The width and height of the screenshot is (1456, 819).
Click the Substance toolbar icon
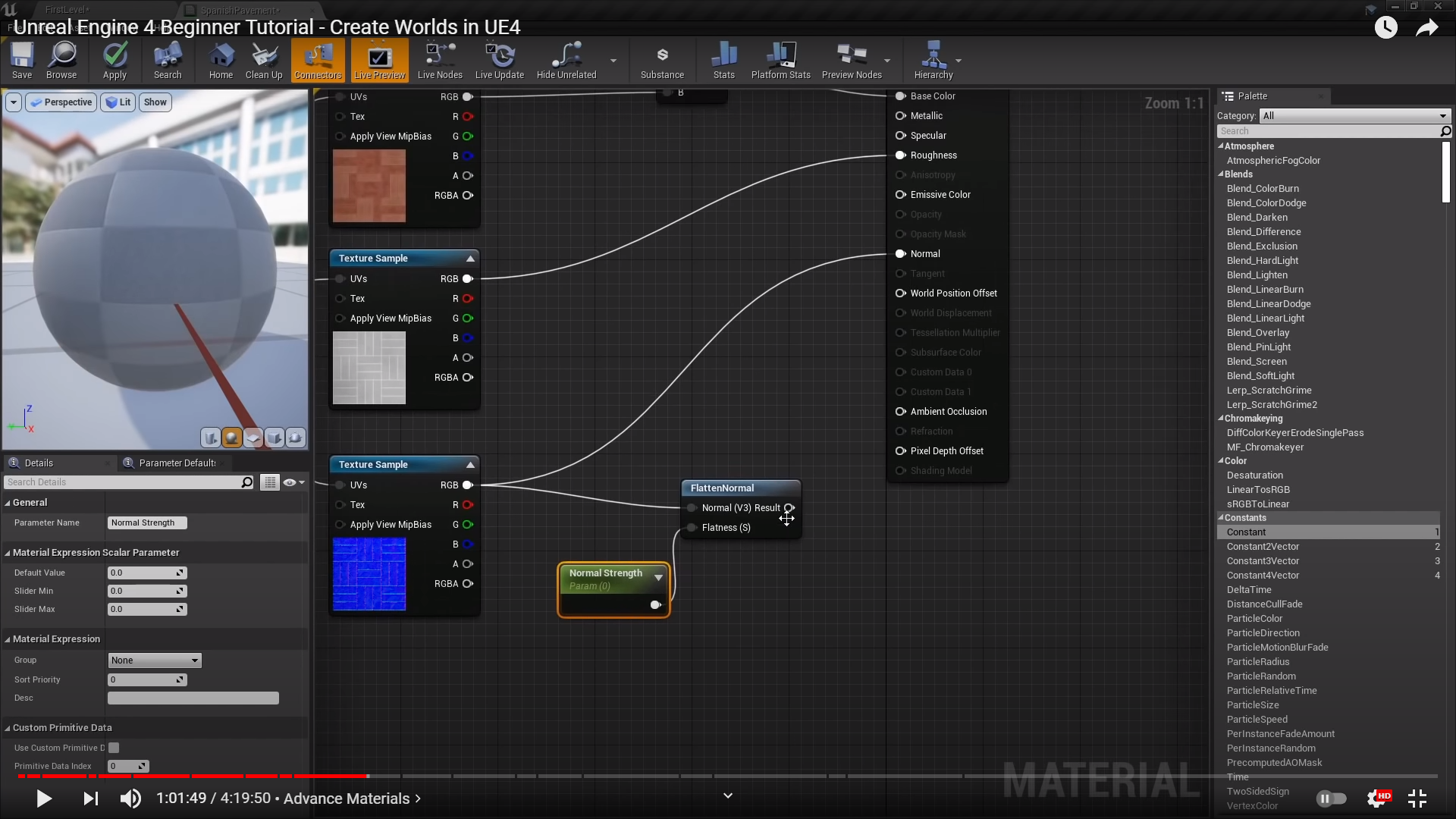662,60
